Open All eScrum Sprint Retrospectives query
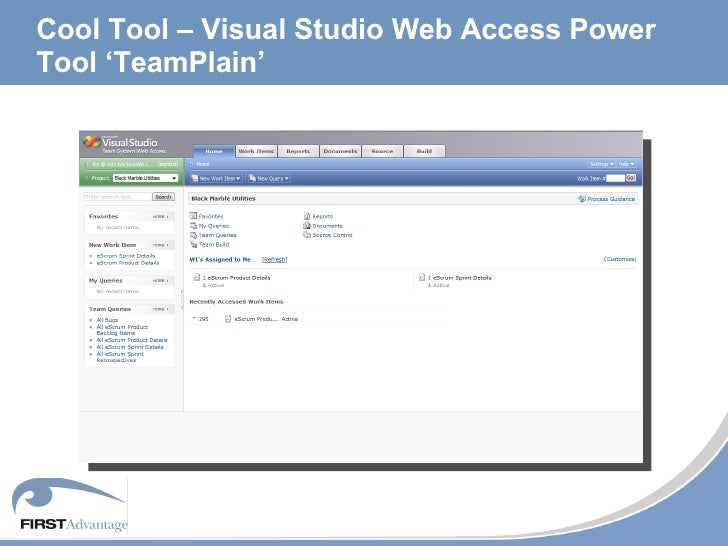Screen dimensions: 728x546 click(120, 357)
